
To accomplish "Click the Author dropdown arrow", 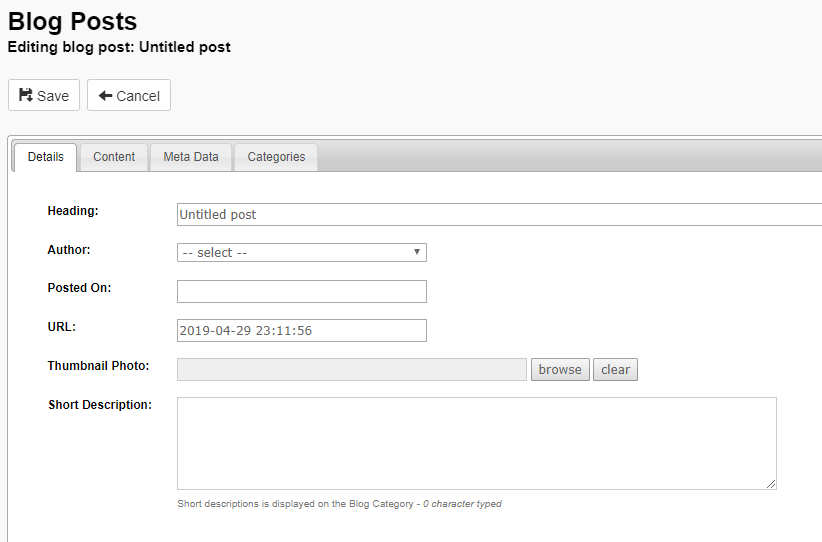I will pyautogui.click(x=417, y=252).
